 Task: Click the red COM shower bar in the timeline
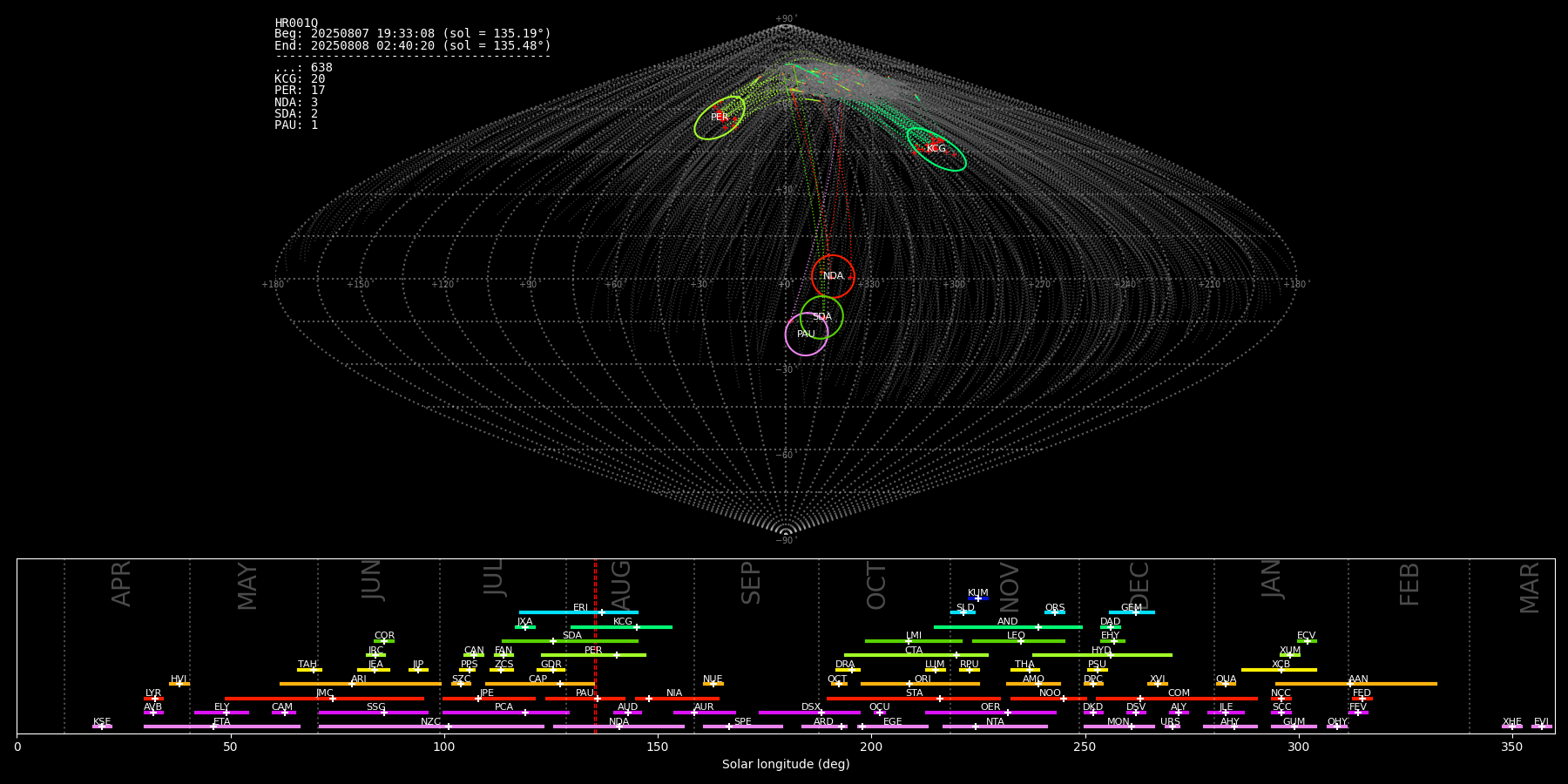1178,699
